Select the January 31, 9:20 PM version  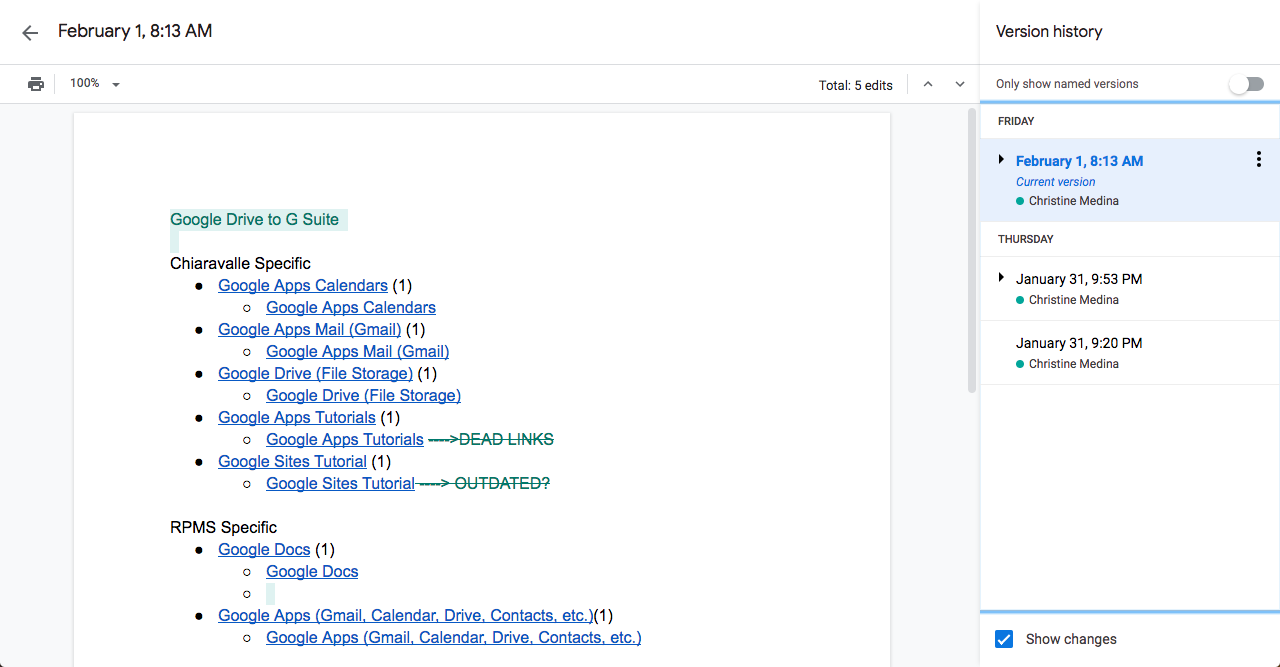[x=1079, y=343]
